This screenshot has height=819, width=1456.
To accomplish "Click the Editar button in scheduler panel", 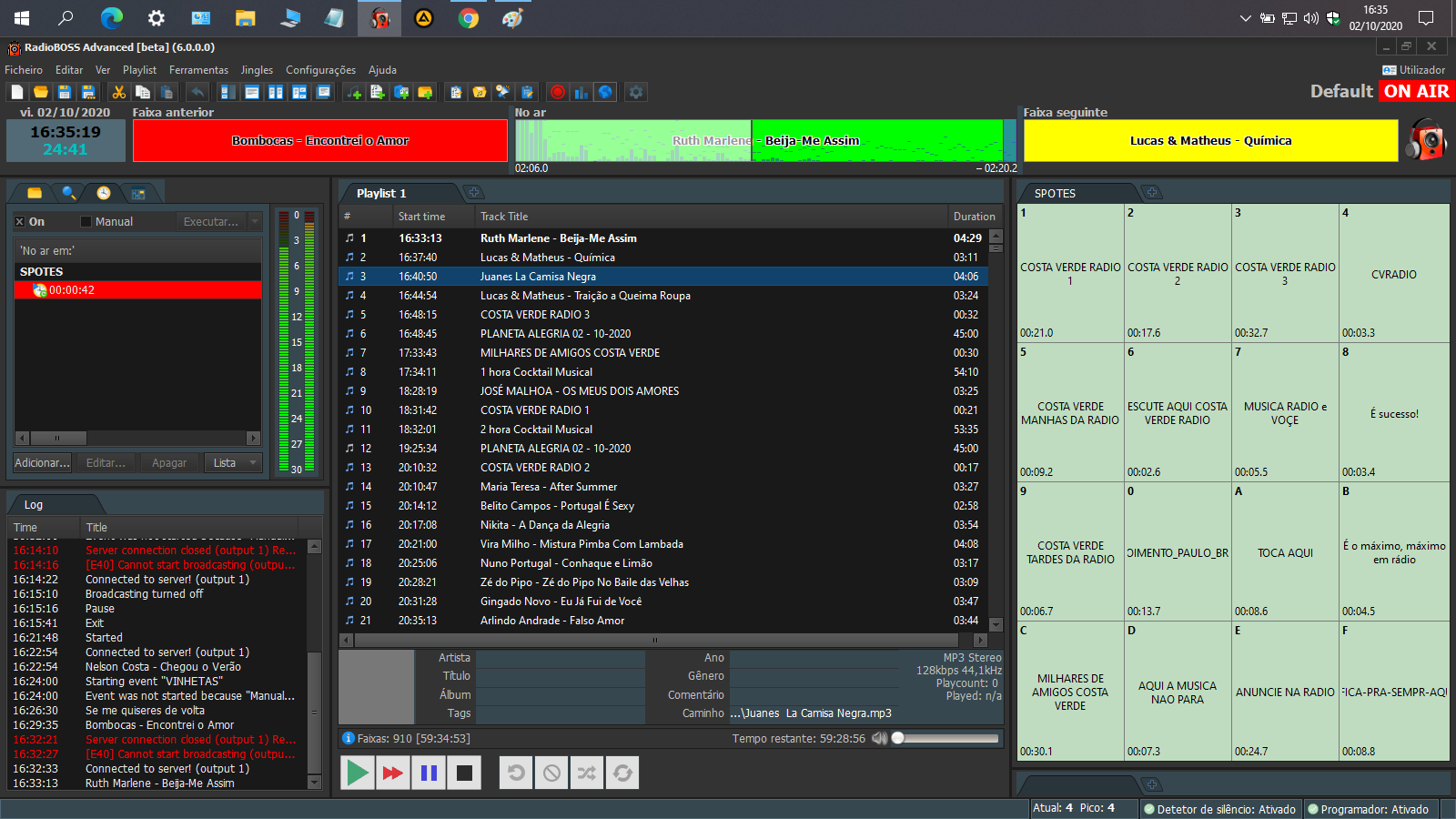I will (106, 463).
